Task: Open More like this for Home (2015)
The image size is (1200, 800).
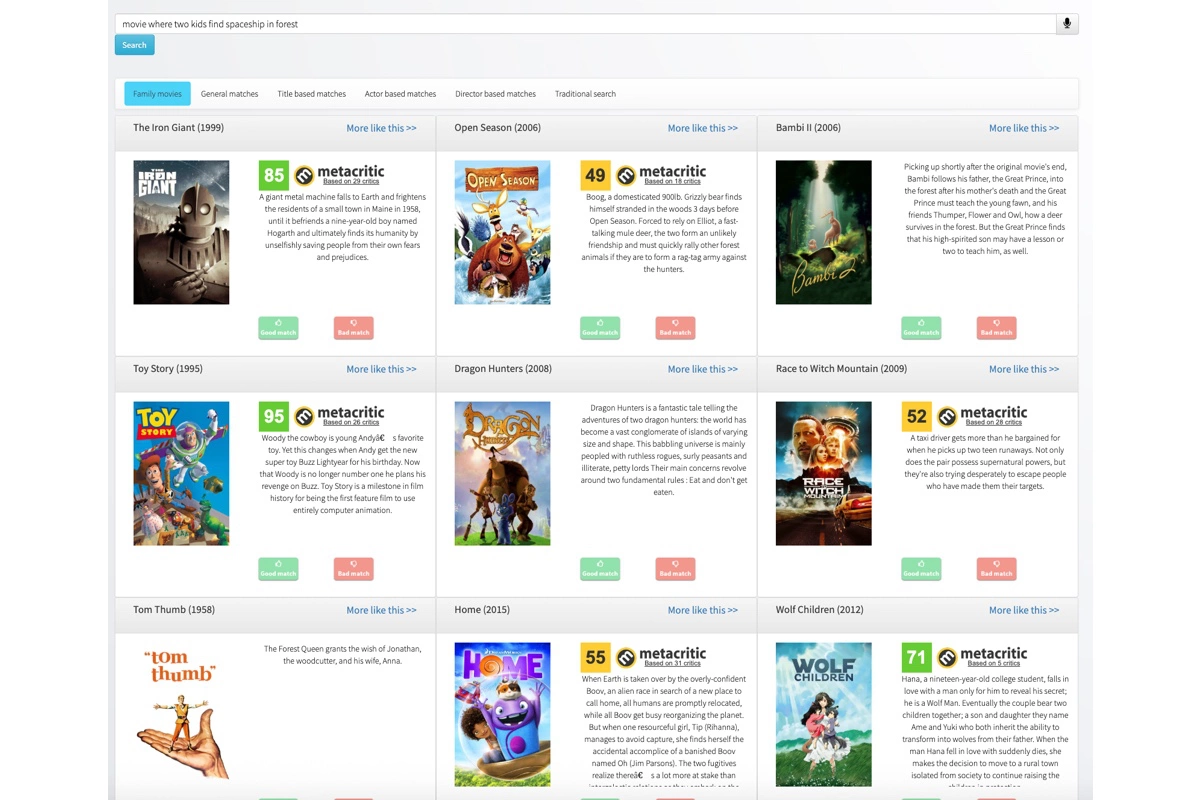Action: pos(703,610)
